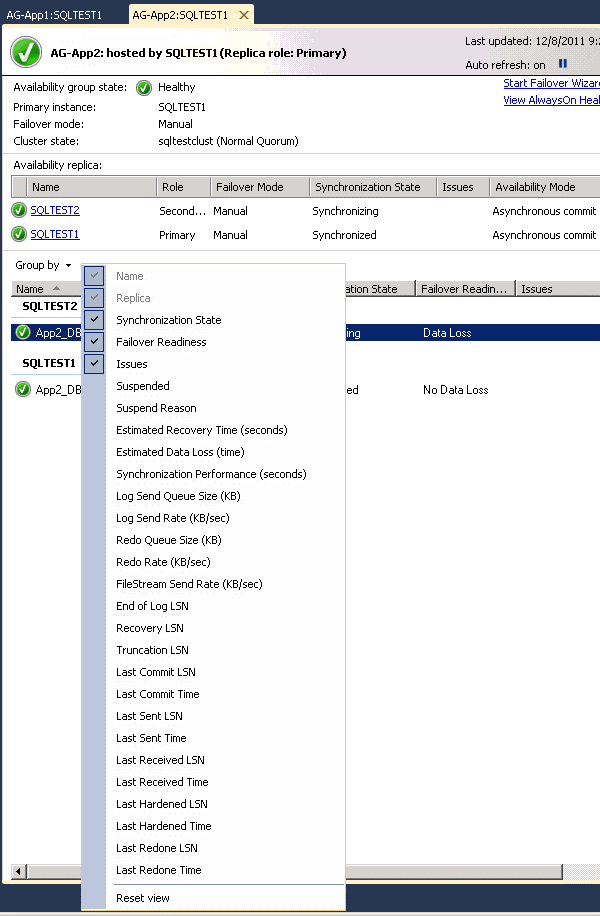Add Redo Queue Size (KB) column
The width and height of the screenshot is (600, 916).
click(x=168, y=540)
